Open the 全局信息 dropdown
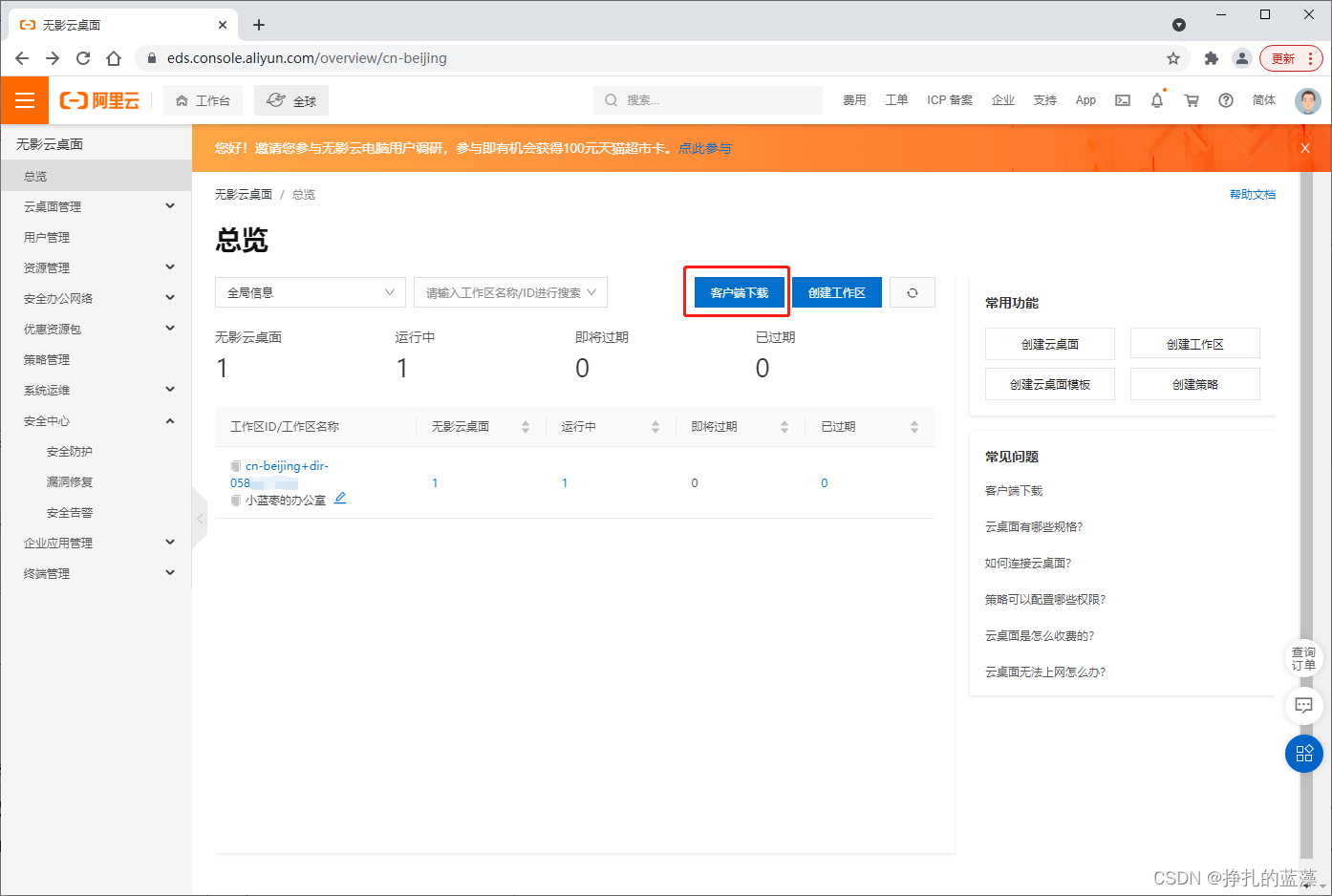This screenshot has width=1332, height=896. (x=310, y=292)
